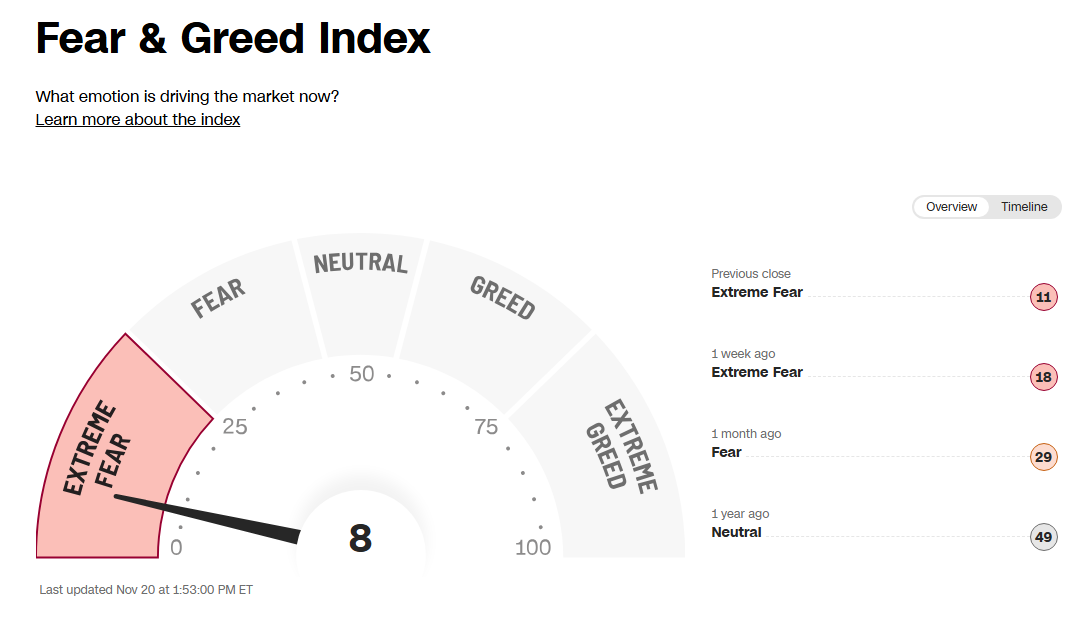Screen dimensions: 1085x627
Task: Click the 1 year ago Neutral label
Action: click(x=736, y=532)
